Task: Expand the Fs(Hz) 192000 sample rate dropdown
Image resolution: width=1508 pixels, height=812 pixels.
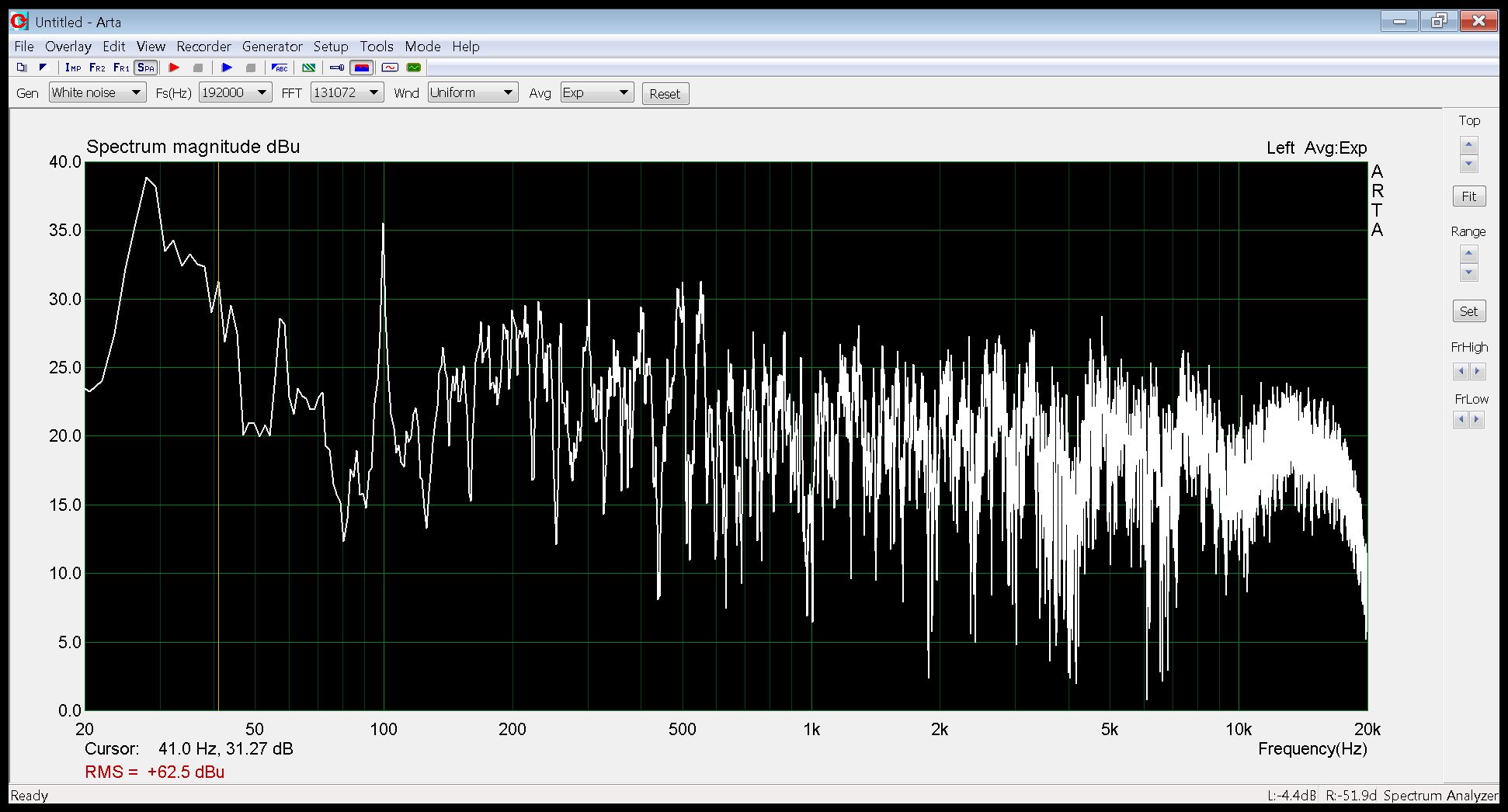Action: point(235,93)
